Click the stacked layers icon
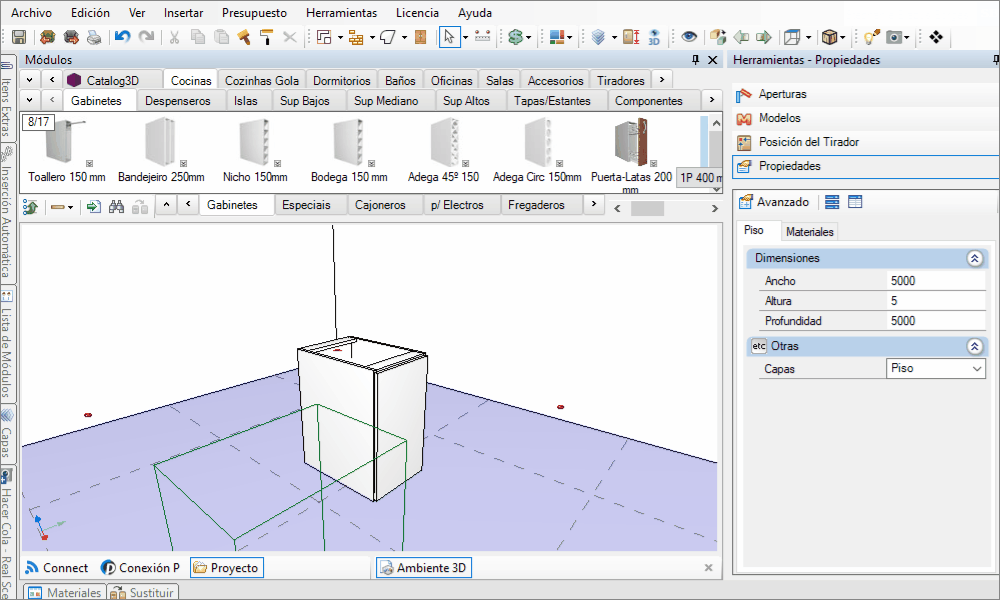The width and height of the screenshot is (1000, 600). pyautogui.click(x=598, y=37)
